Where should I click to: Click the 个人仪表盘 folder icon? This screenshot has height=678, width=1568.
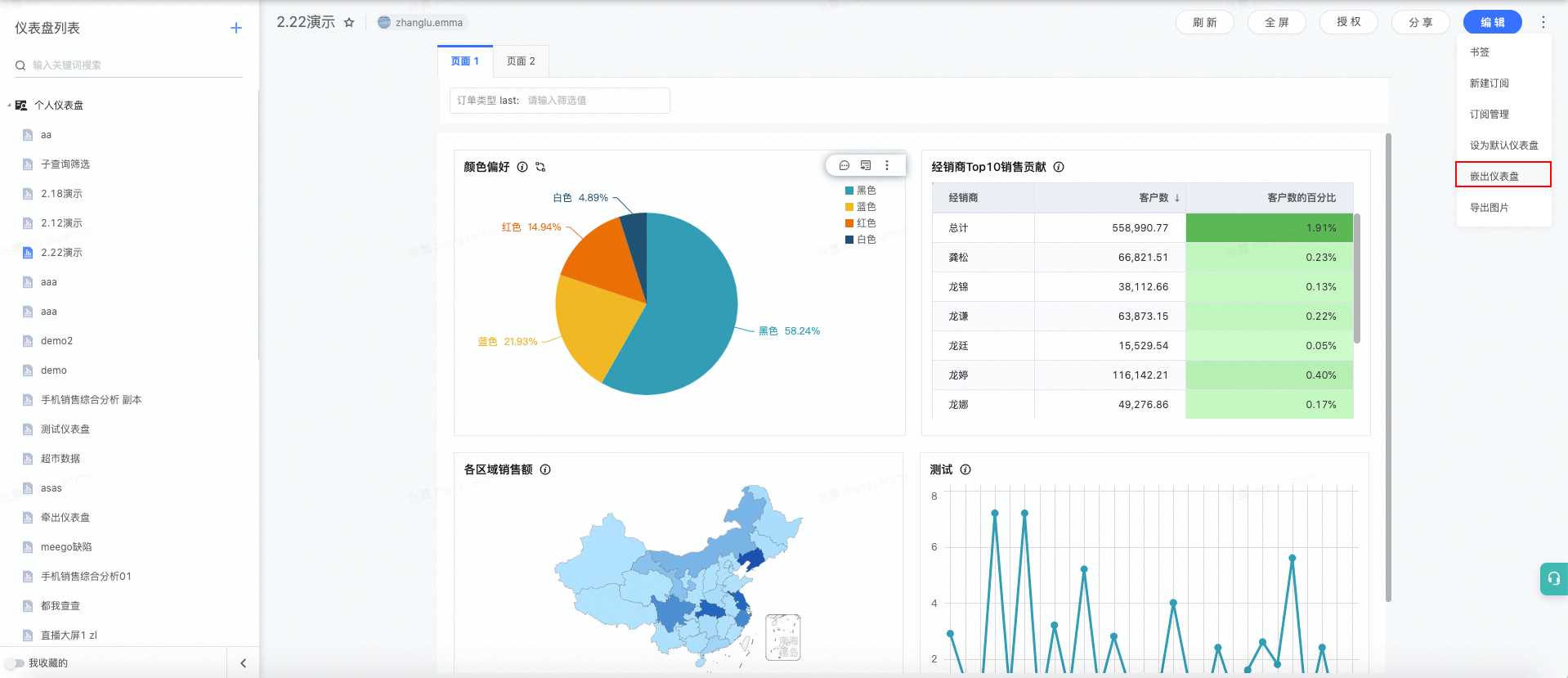click(x=21, y=106)
